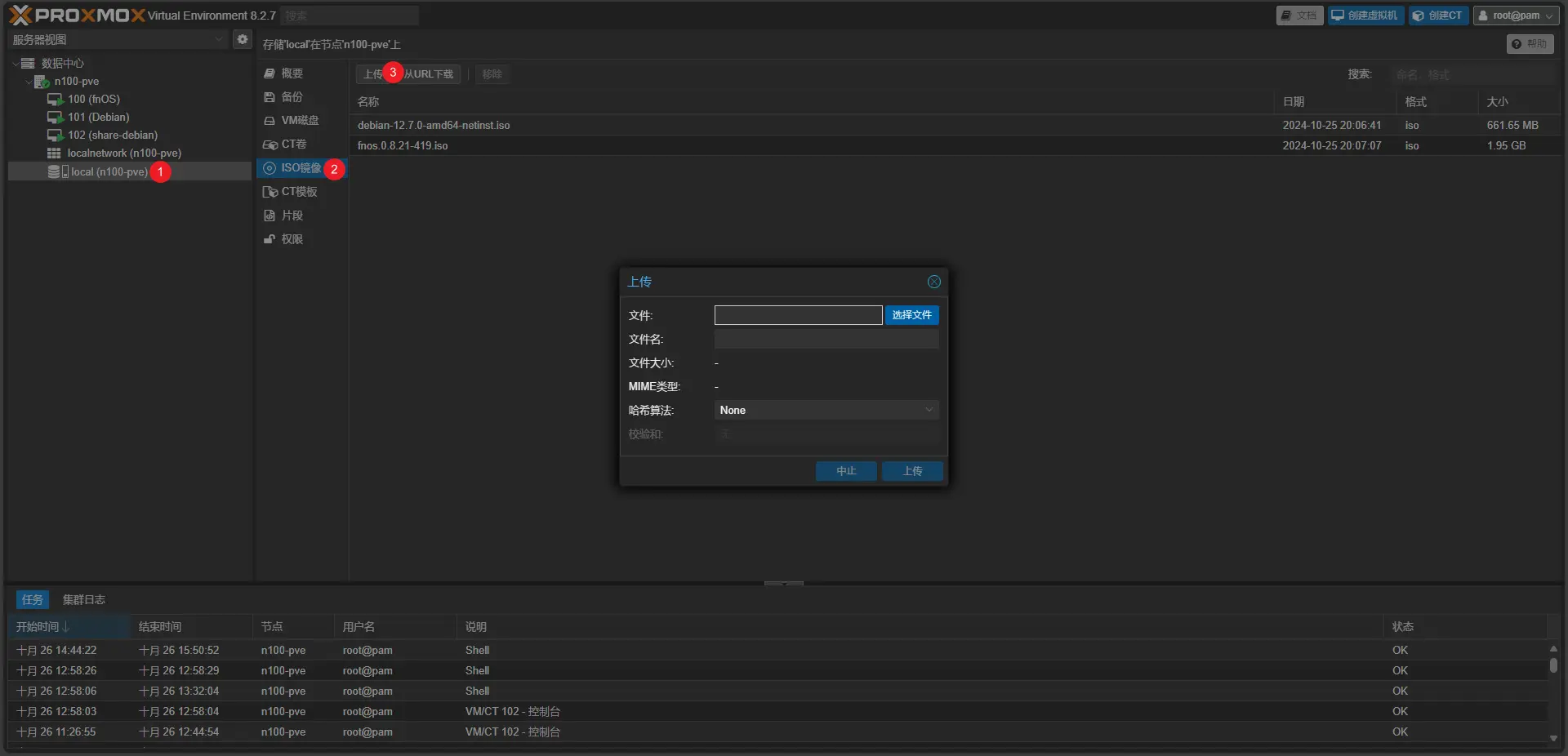This screenshot has height=756, width=1568.
Task: Switch to the 集群日志 cluster log tab
Action: 84,600
